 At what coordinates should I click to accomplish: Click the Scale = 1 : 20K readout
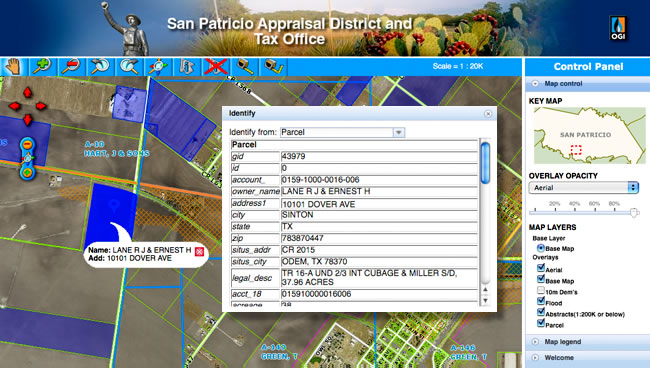pyautogui.click(x=458, y=66)
